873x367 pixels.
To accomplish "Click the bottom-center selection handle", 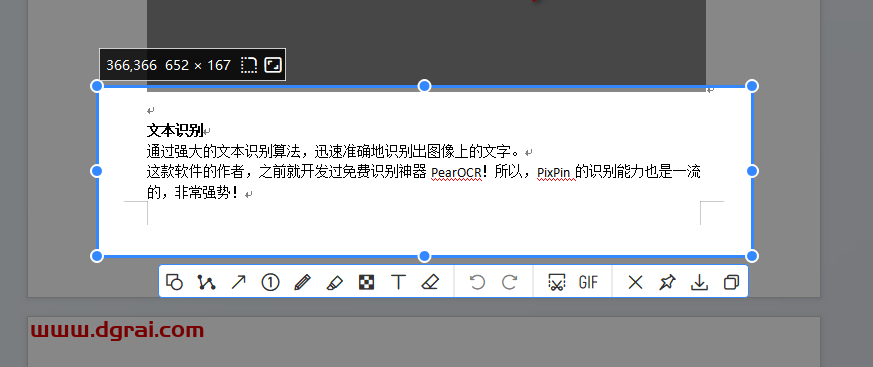I will pos(424,256).
